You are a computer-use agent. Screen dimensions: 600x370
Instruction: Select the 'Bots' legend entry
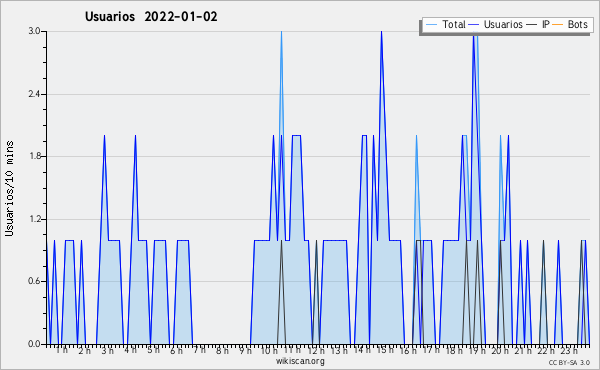(577, 24)
